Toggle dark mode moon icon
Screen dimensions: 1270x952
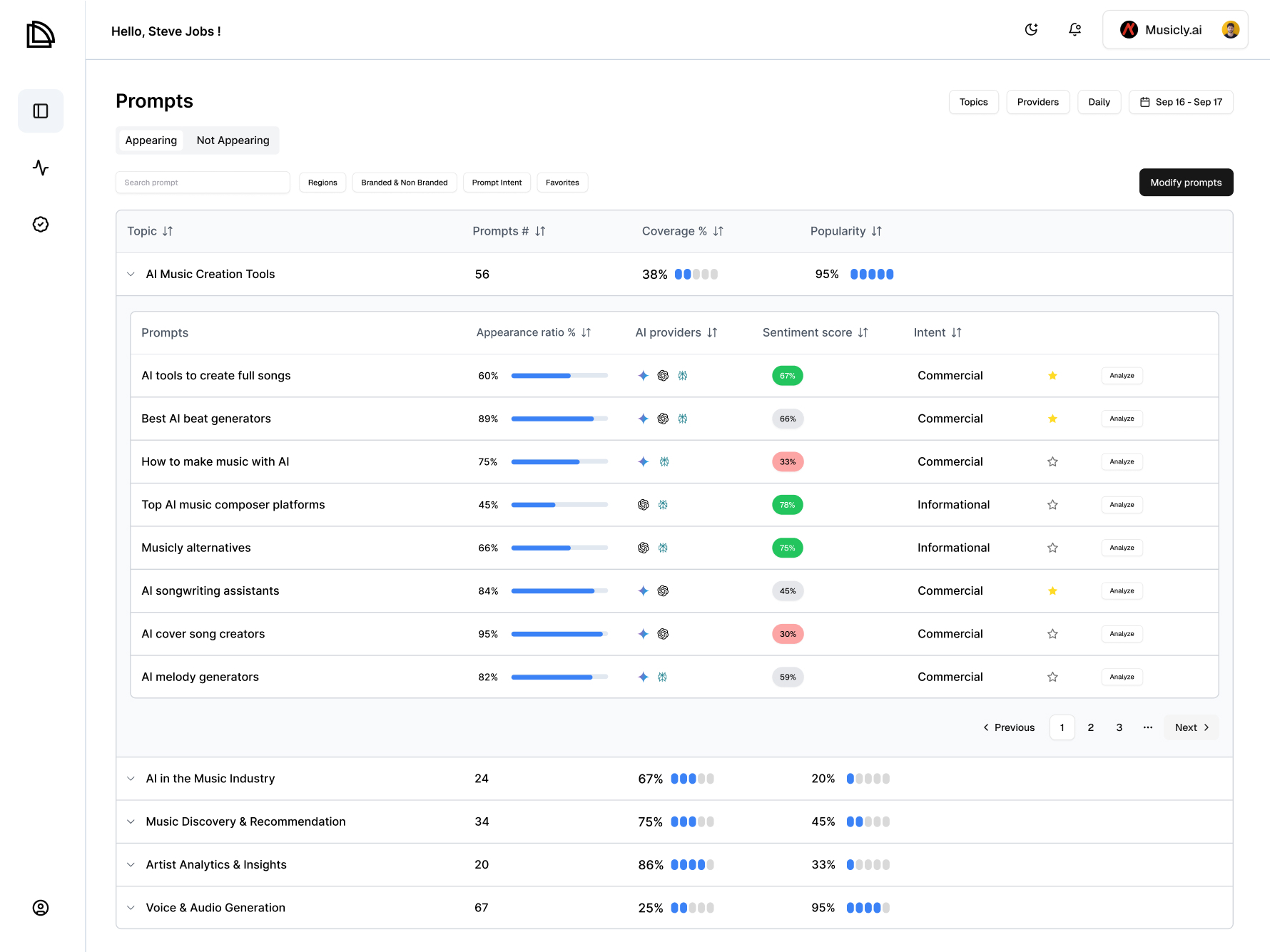coord(1031,30)
